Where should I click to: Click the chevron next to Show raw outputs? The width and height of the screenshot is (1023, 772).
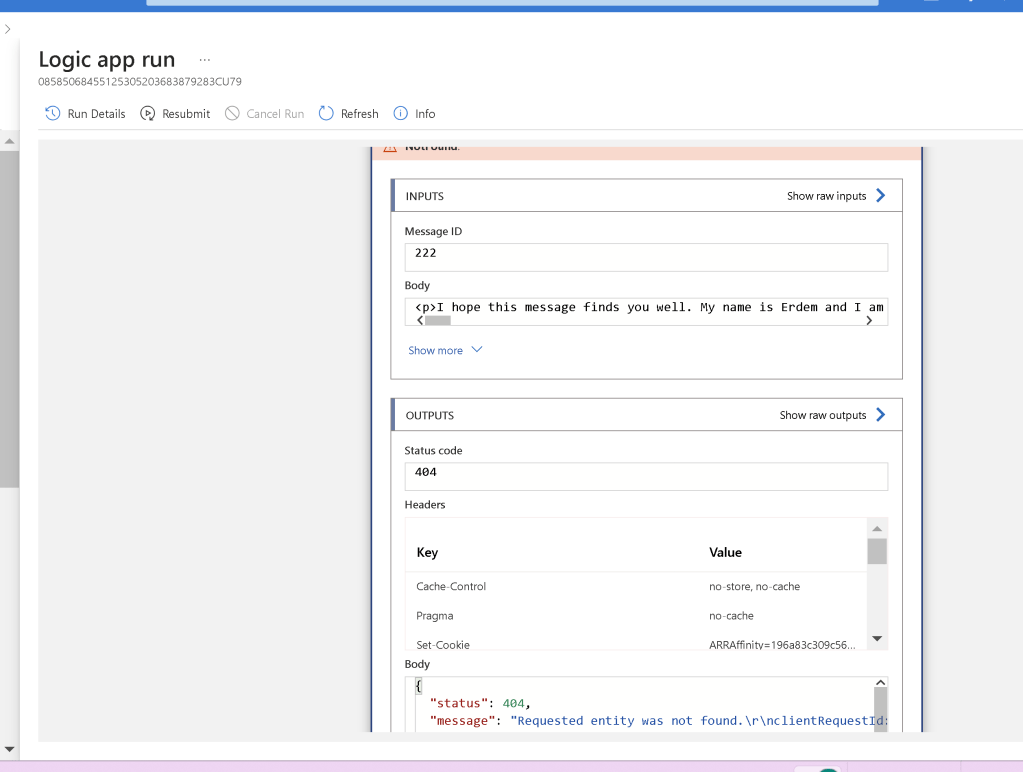(x=881, y=415)
